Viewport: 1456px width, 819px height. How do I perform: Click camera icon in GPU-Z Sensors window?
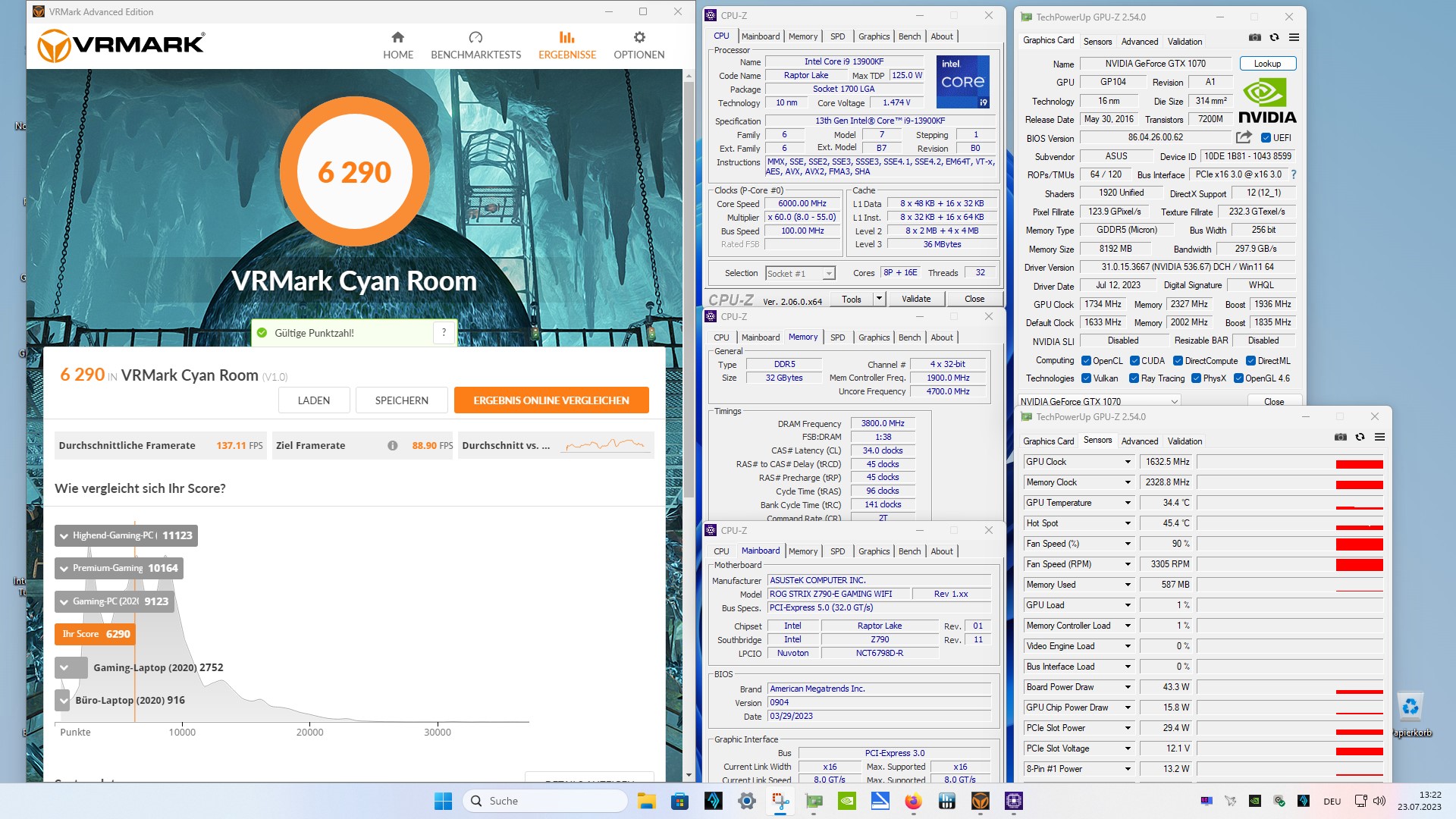(x=1341, y=437)
